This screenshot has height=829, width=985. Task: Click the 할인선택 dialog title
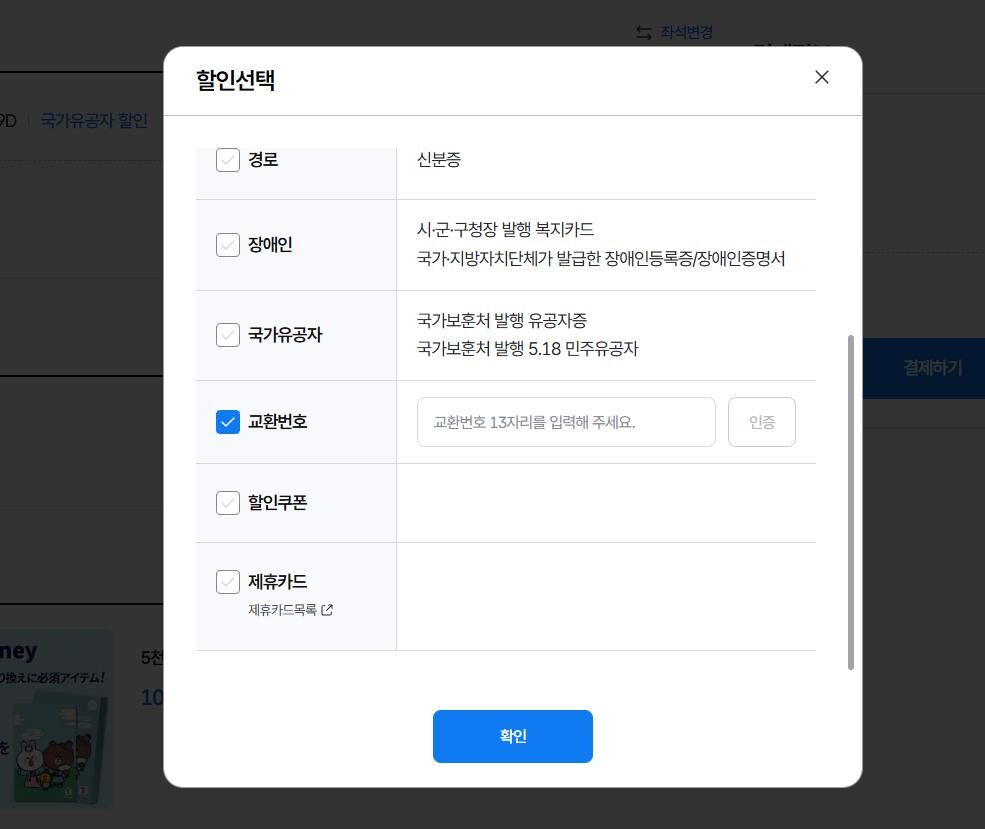tap(236, 80)
